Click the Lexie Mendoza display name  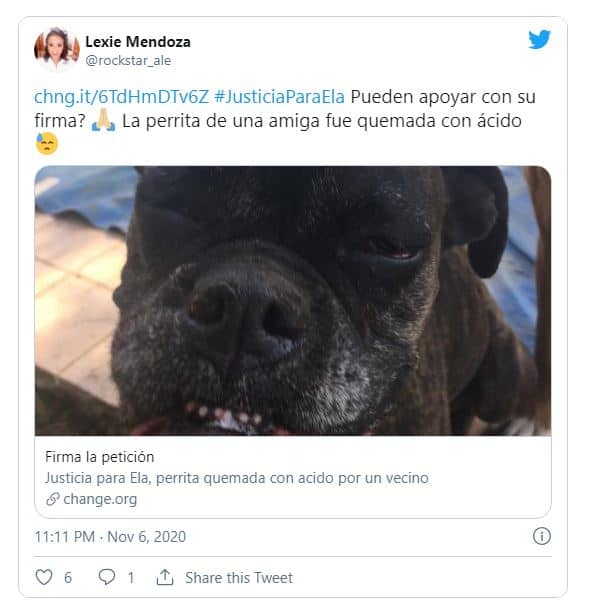(138, 42)
